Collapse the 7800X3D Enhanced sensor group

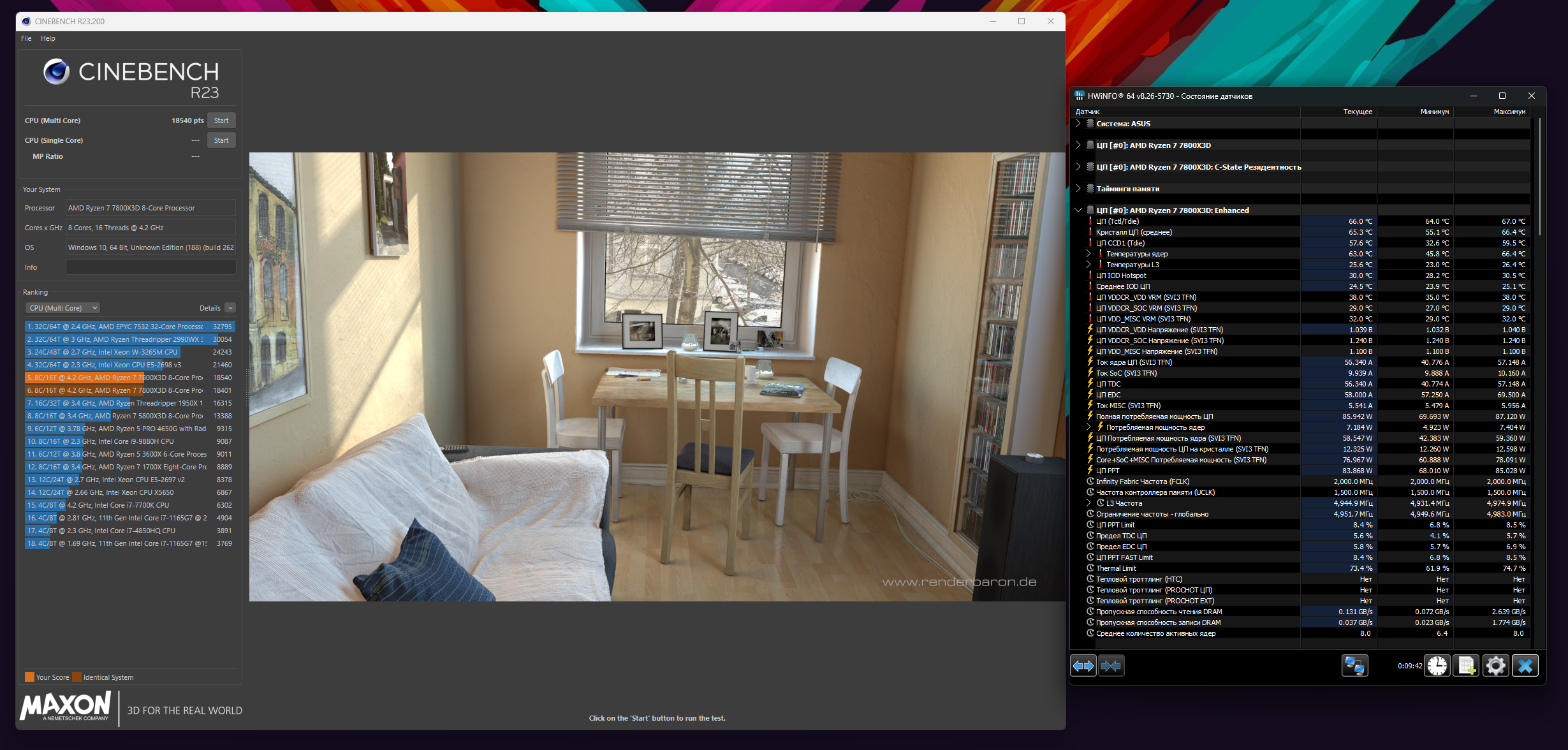pyautogui.click(x=1078, y=210)
